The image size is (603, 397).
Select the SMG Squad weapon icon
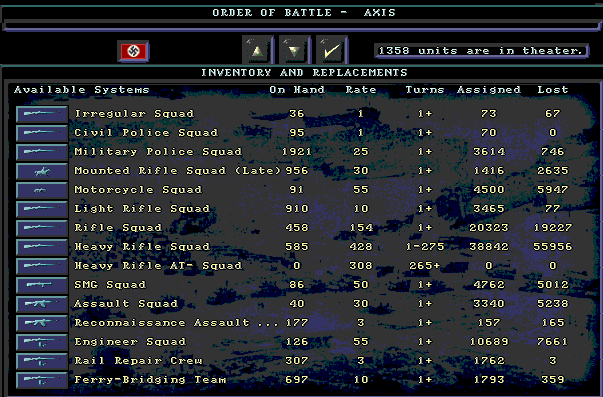[42, 285]
